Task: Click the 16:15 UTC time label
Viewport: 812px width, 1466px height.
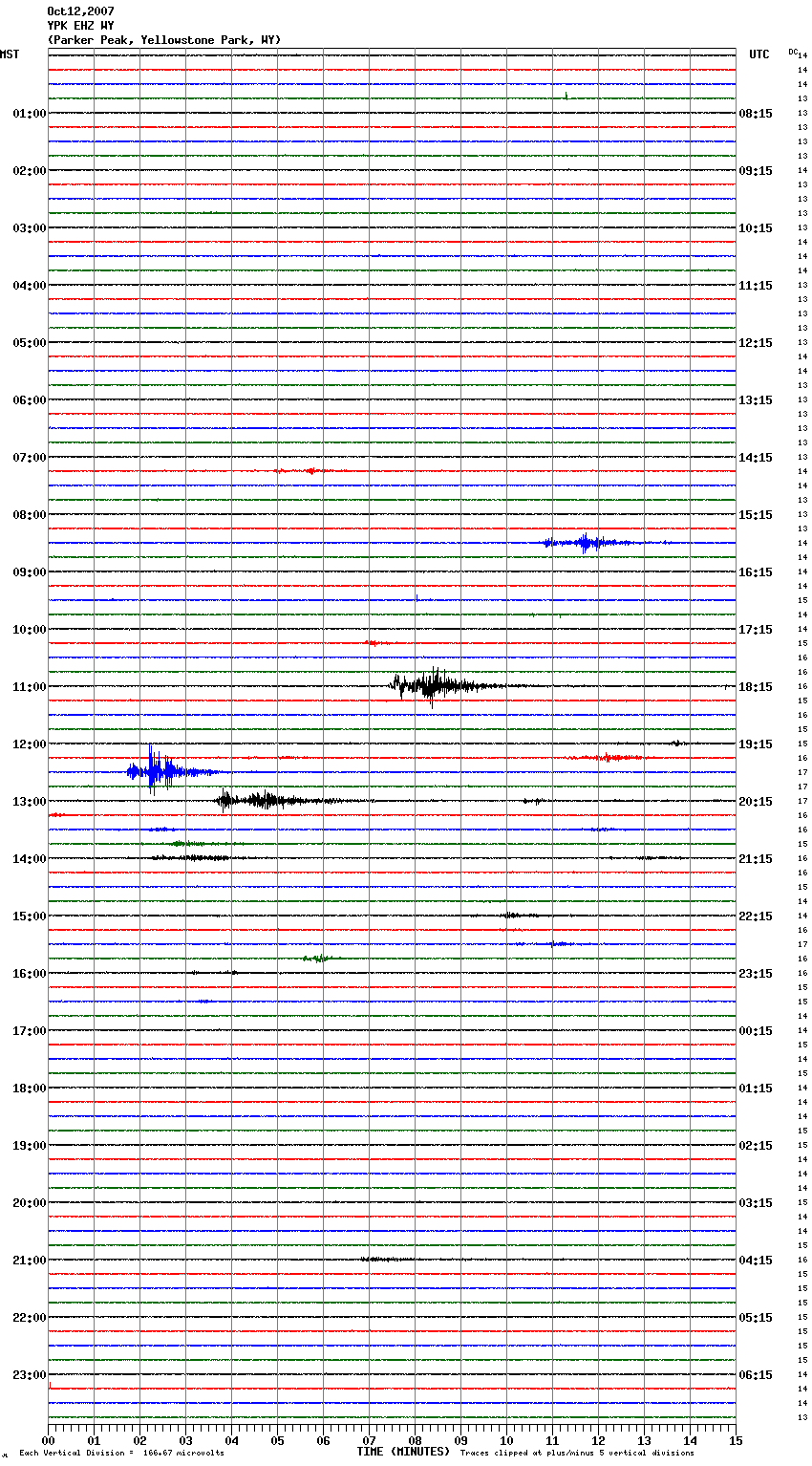Action: click(x=756, y=572)
